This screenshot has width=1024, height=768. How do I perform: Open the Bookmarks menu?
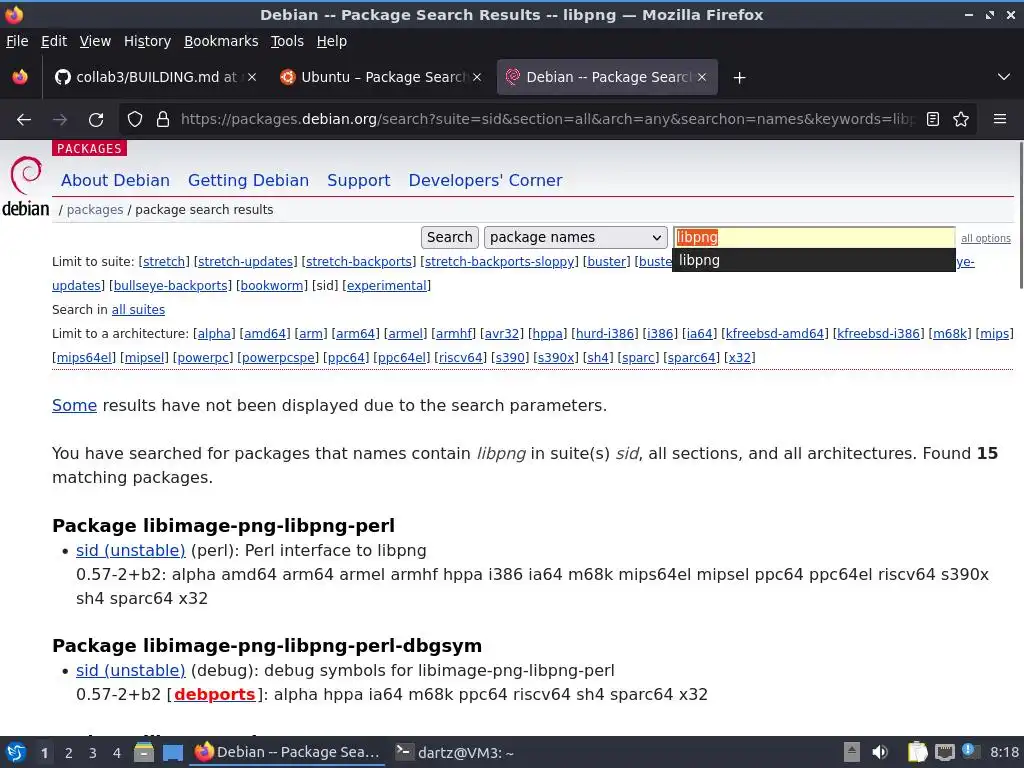tap(221, 41)
